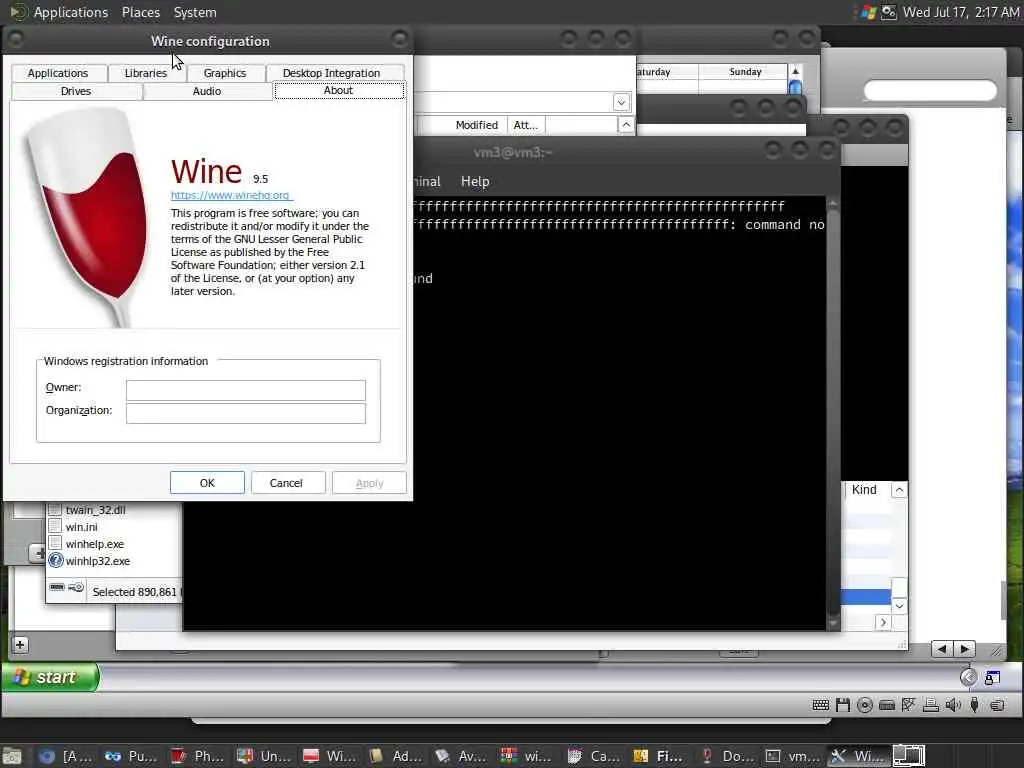Click the calendar scrollbar up arrow
Viewport: 1024px width, 768px height.
click(x=795, y=71)
